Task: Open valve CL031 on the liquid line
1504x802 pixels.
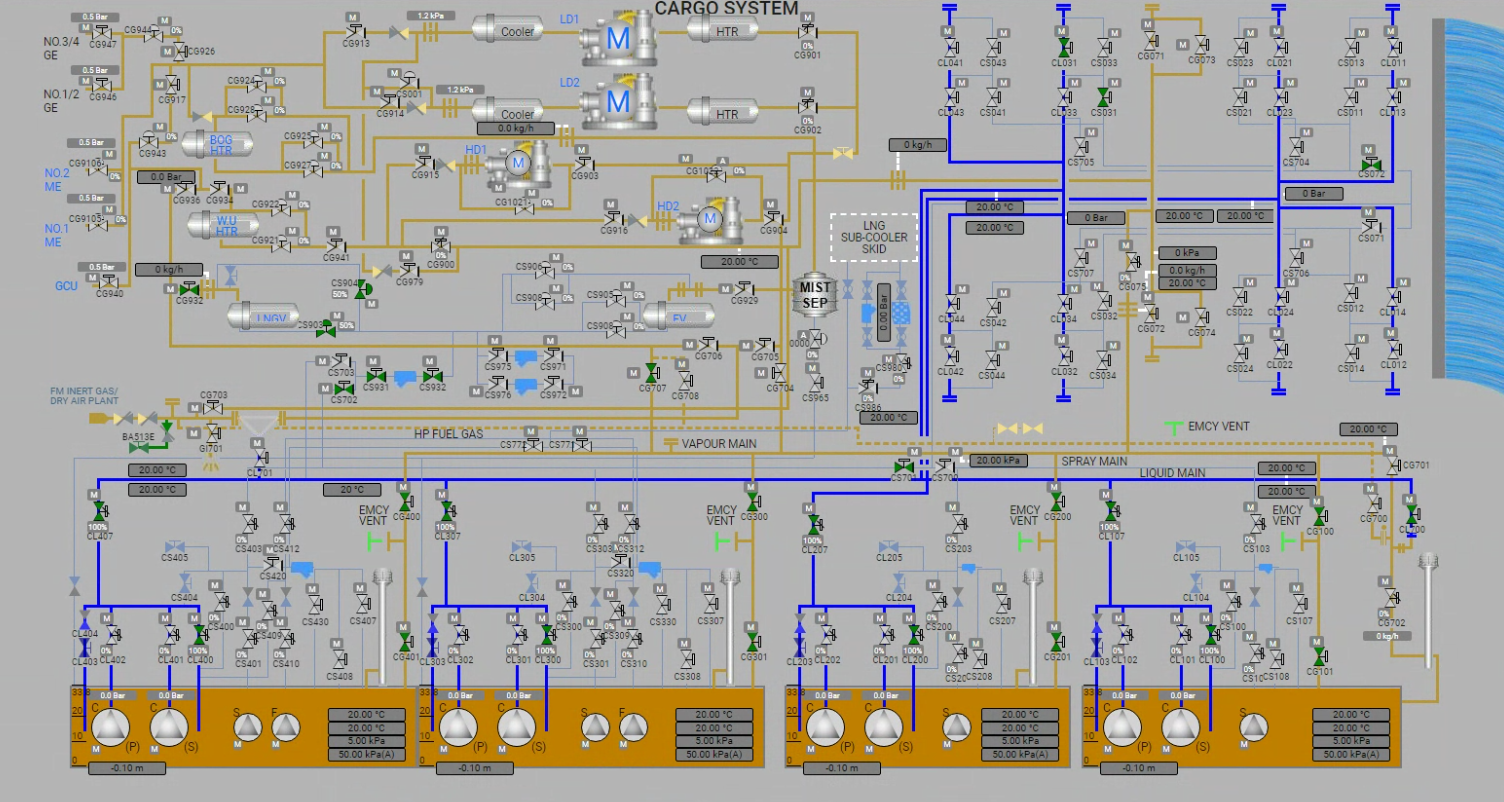Action: [1063, 47]
